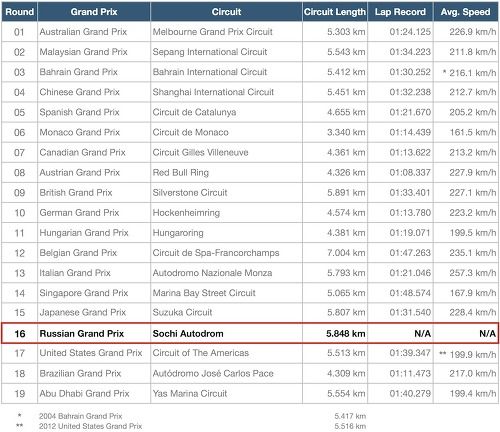Viewport: 500px width, 432px height.
Task: Select Circuit de Catalunya cell
Action: (226, 112)
